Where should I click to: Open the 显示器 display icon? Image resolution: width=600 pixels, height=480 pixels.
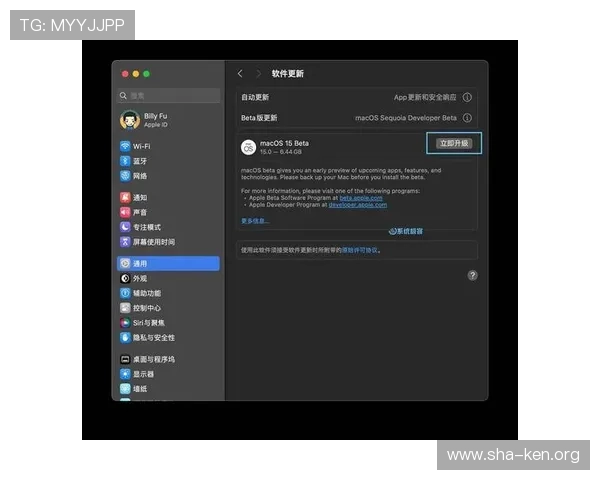click(x=125, y=374)
